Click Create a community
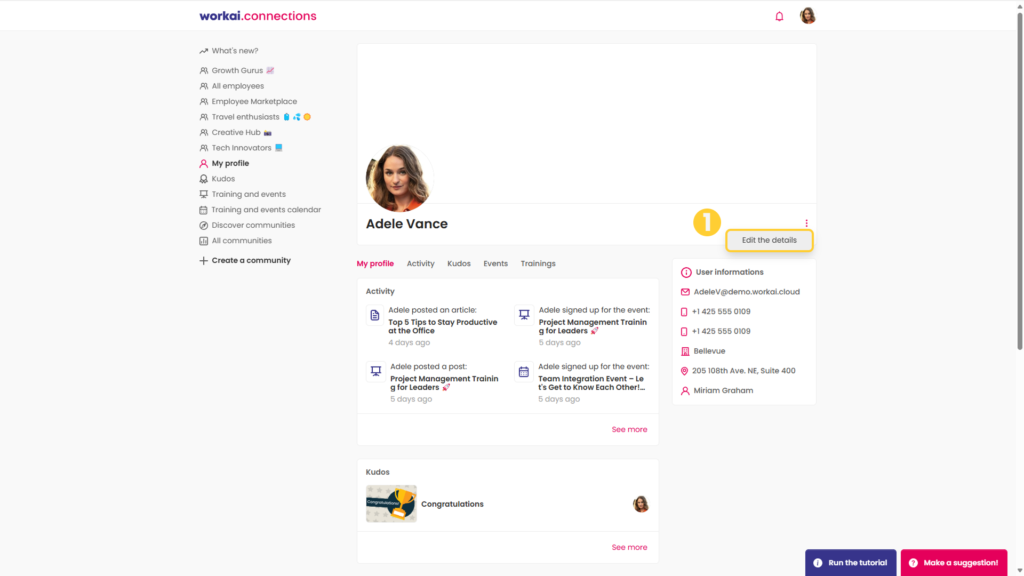 pyautogui.click(x=251, y=261)
